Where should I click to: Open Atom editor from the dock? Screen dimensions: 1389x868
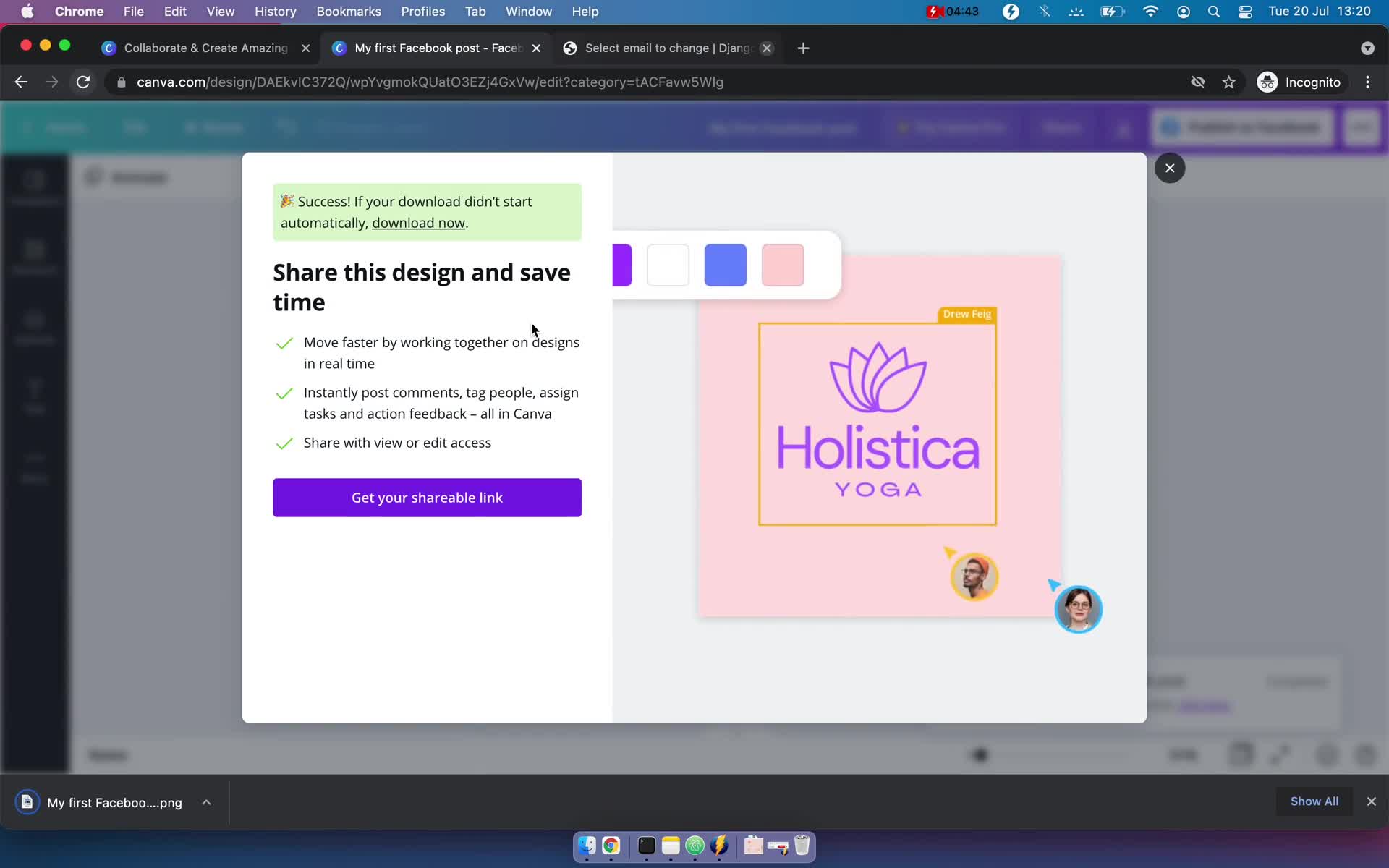click(695, 845)
